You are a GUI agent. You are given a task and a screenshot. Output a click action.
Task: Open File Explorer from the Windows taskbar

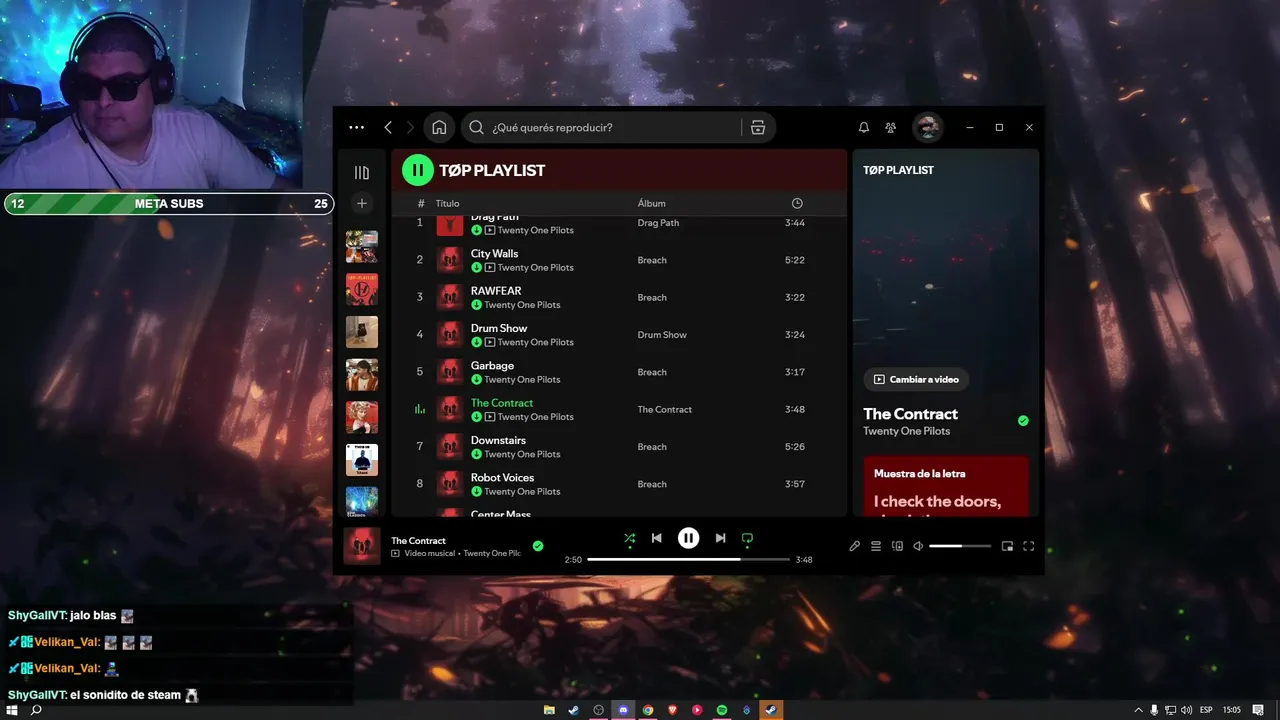click(x=549, y=710)
